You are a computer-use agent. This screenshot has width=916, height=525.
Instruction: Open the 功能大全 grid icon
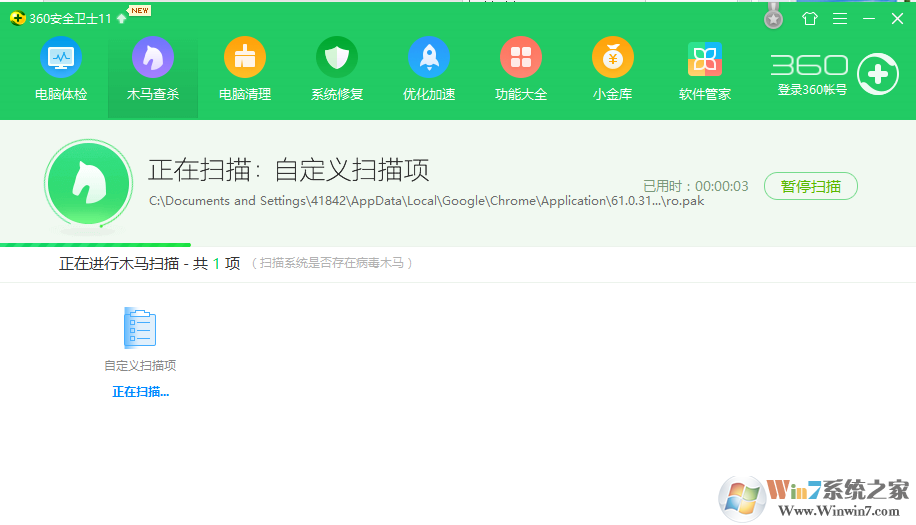click(x=521, y=58)
